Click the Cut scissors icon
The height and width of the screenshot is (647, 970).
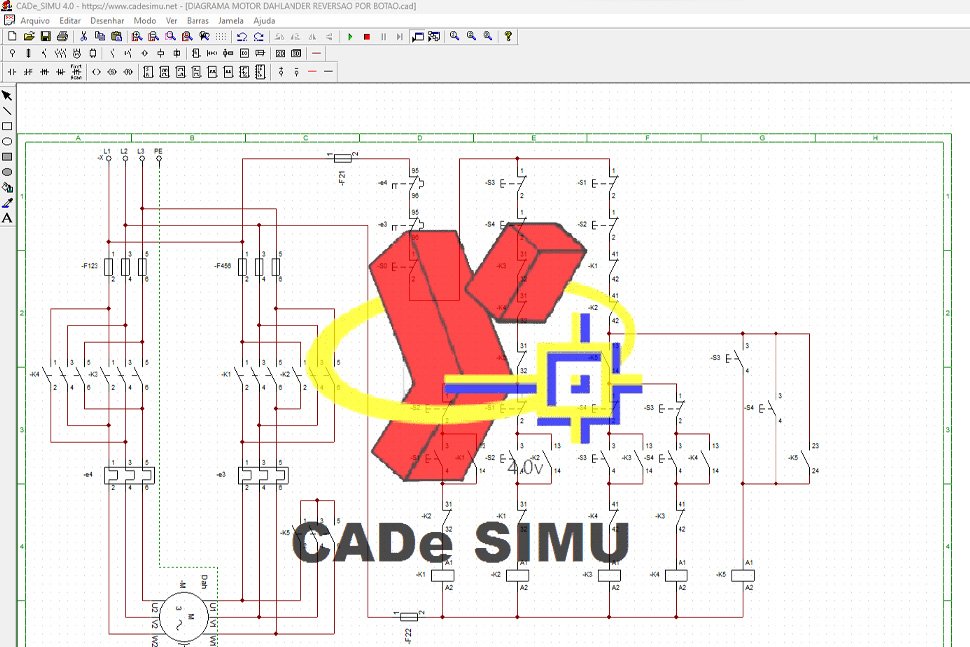84,36
